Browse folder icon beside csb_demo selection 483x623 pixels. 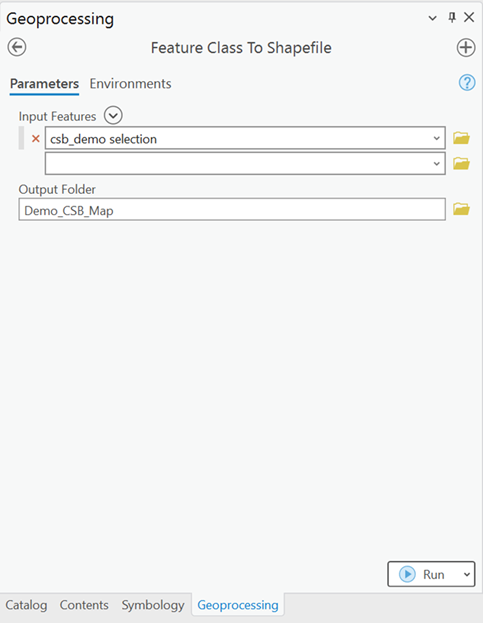pyautogui.click(x=462, y=138)
